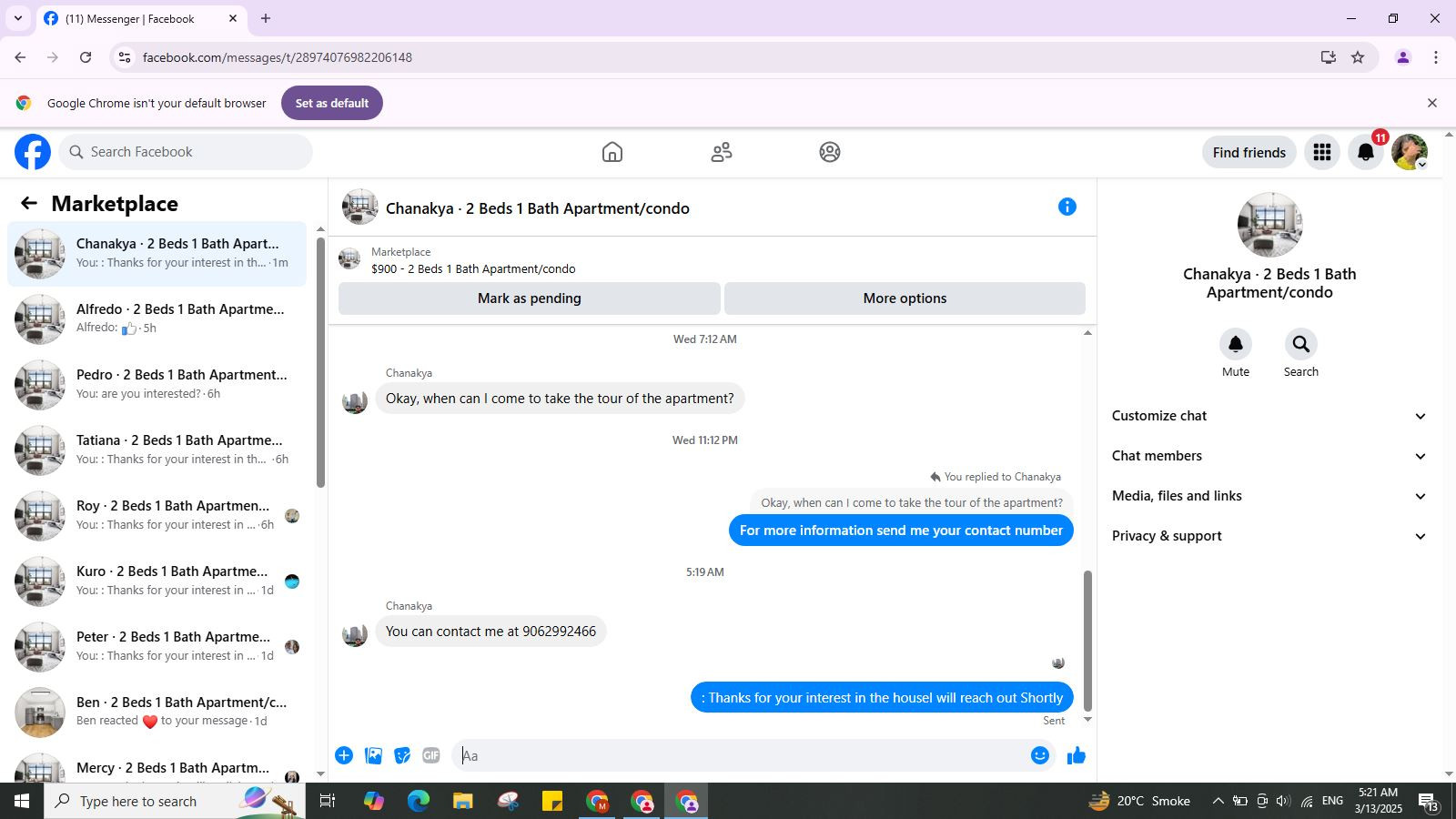1456x819 pixels.
Task: Launch Microsoft Edge from the taskbar
Action: click(x=418, y=801)
